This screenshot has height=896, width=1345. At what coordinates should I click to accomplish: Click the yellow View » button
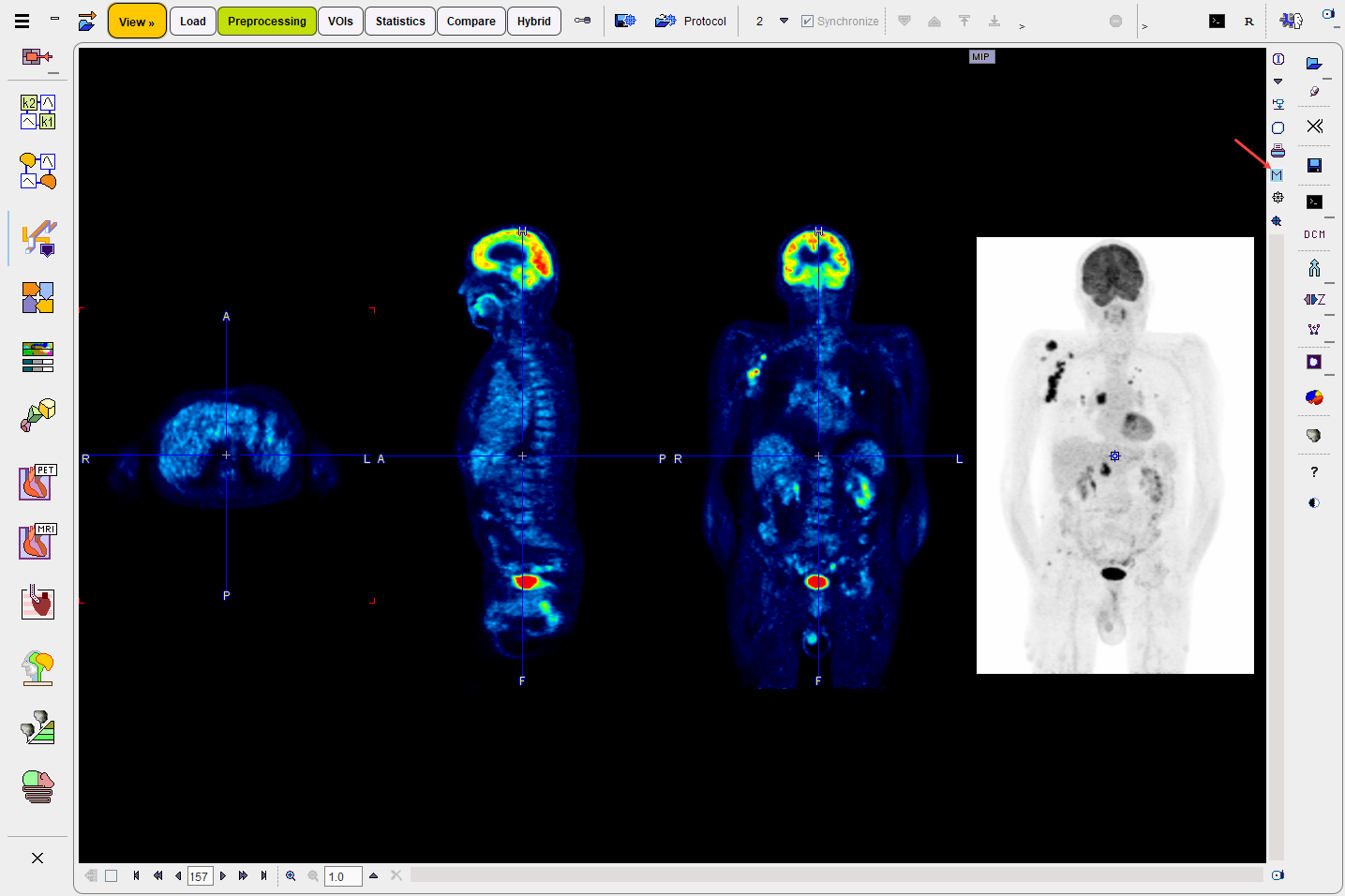click(137, 21)
